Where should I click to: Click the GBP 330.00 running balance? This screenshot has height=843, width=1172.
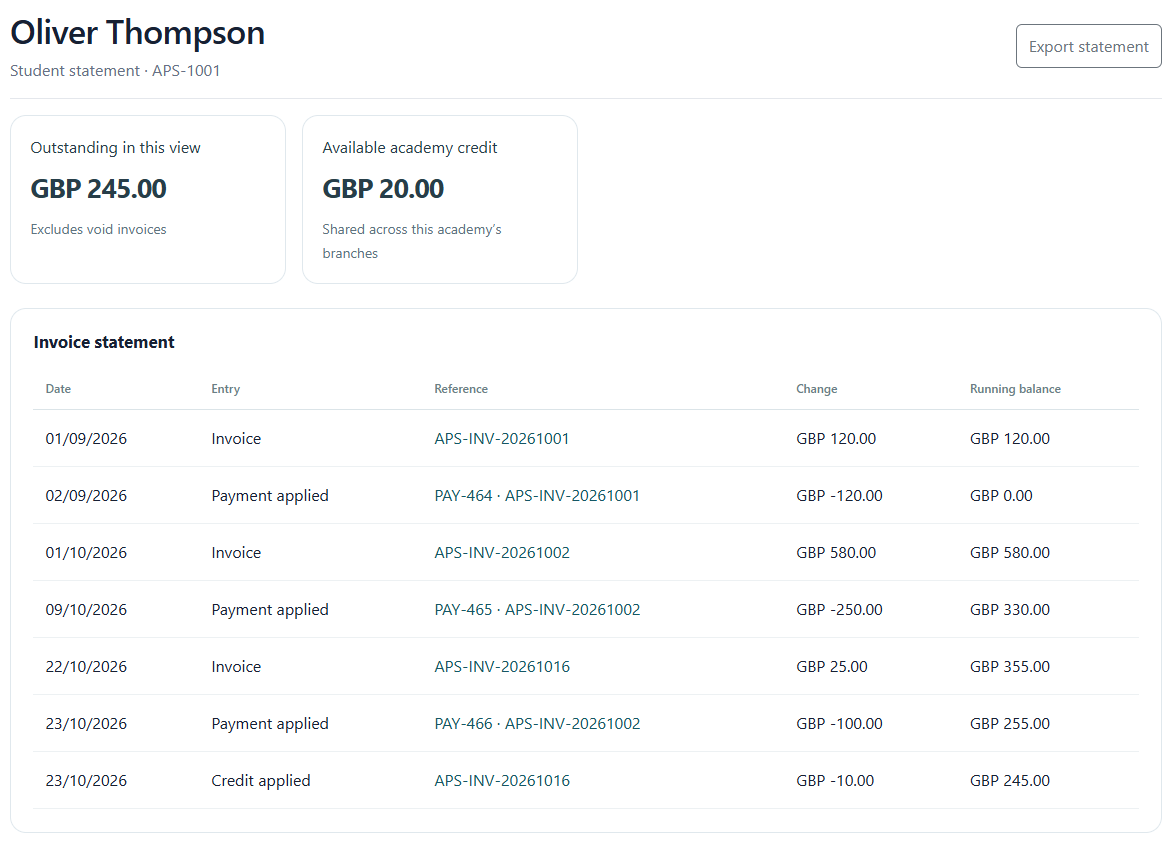click(x=1010, y=609)
